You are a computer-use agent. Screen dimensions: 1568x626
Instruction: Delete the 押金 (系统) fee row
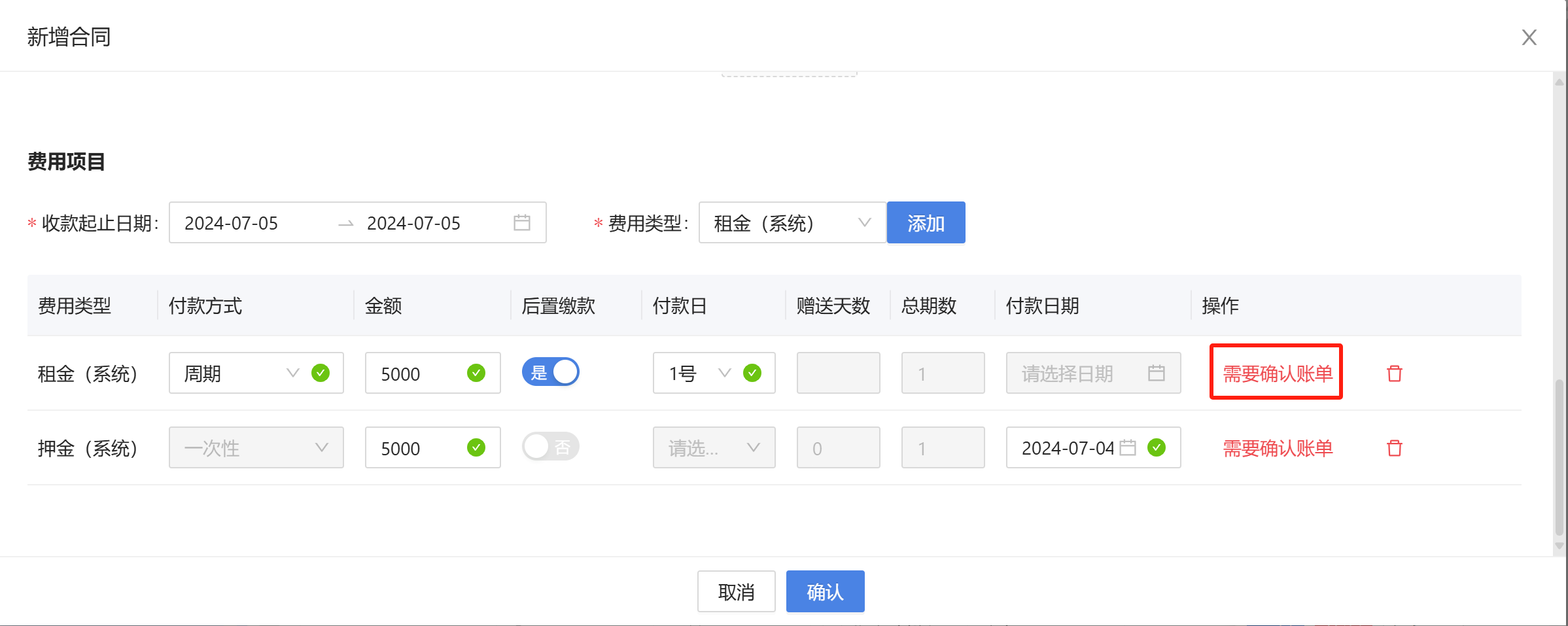[1394, 448]
